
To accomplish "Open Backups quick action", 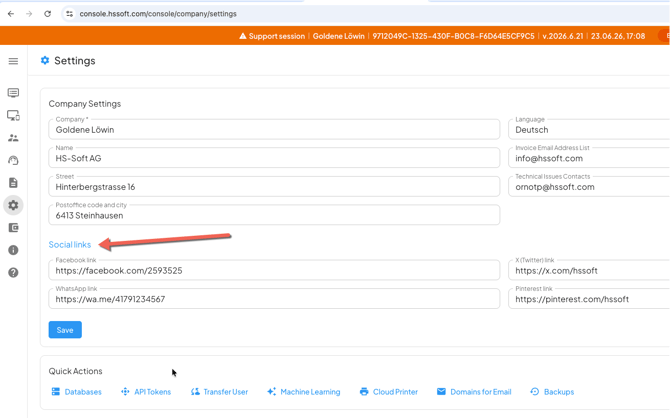I will coord(552,392).
